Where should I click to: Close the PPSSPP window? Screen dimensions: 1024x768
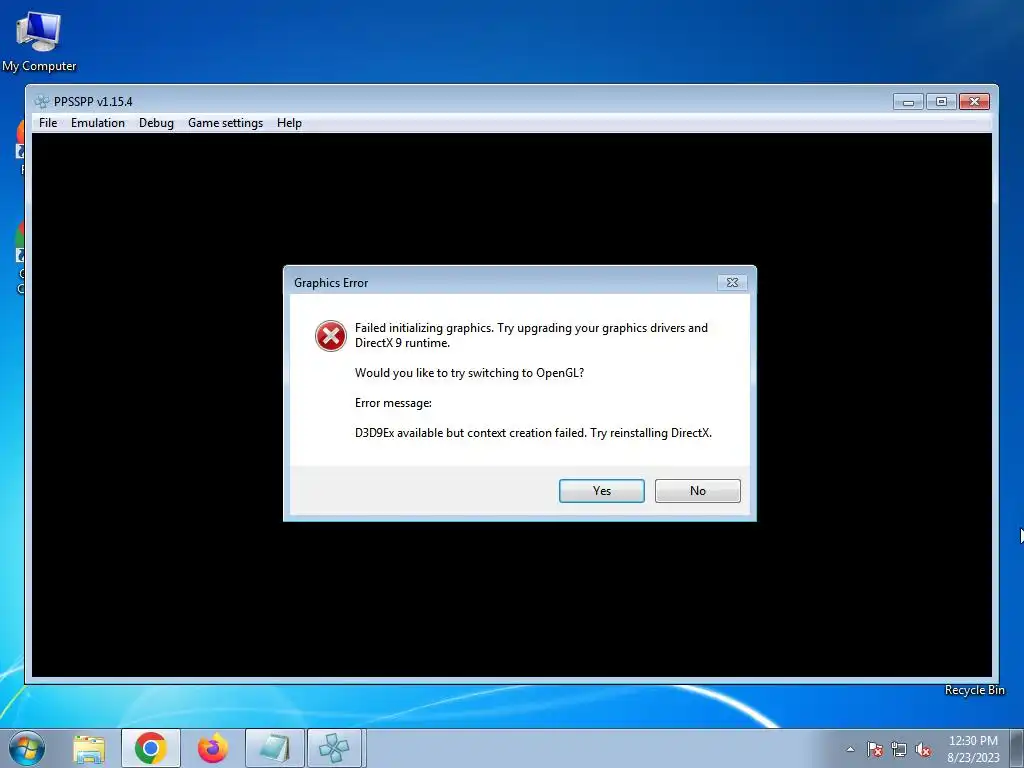click(974, 102)
